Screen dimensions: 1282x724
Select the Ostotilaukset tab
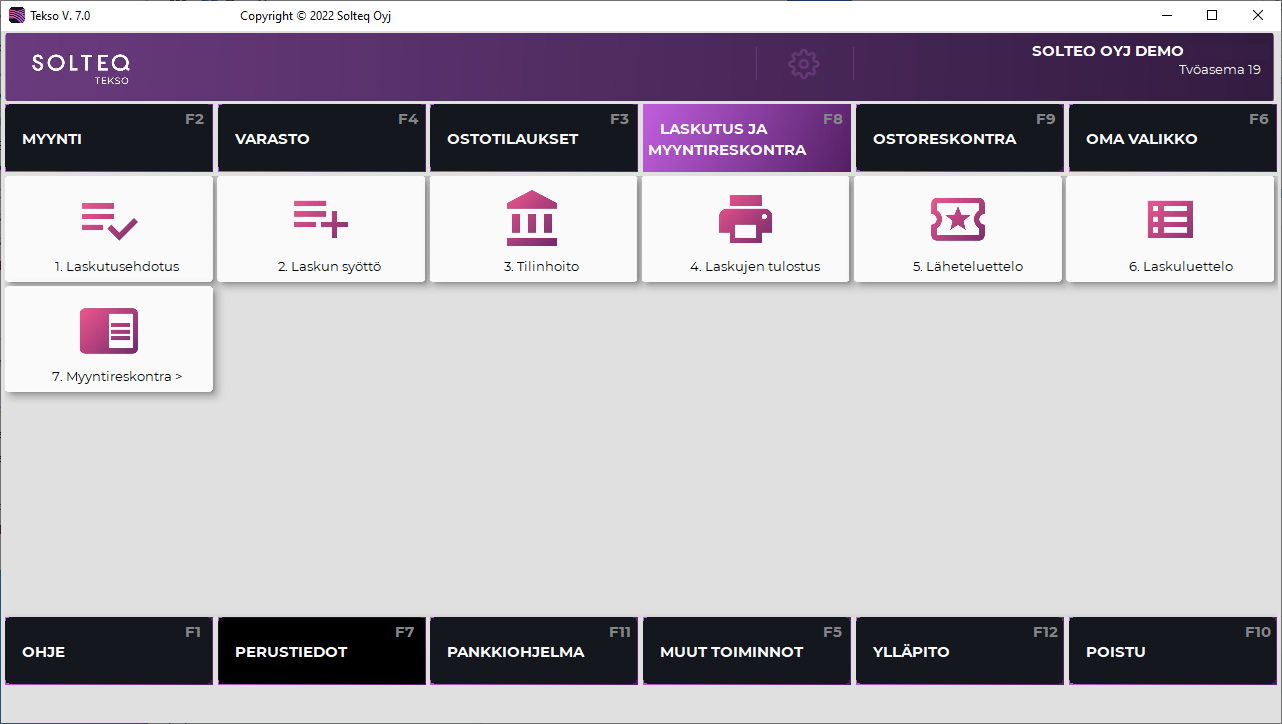point(533,139)
